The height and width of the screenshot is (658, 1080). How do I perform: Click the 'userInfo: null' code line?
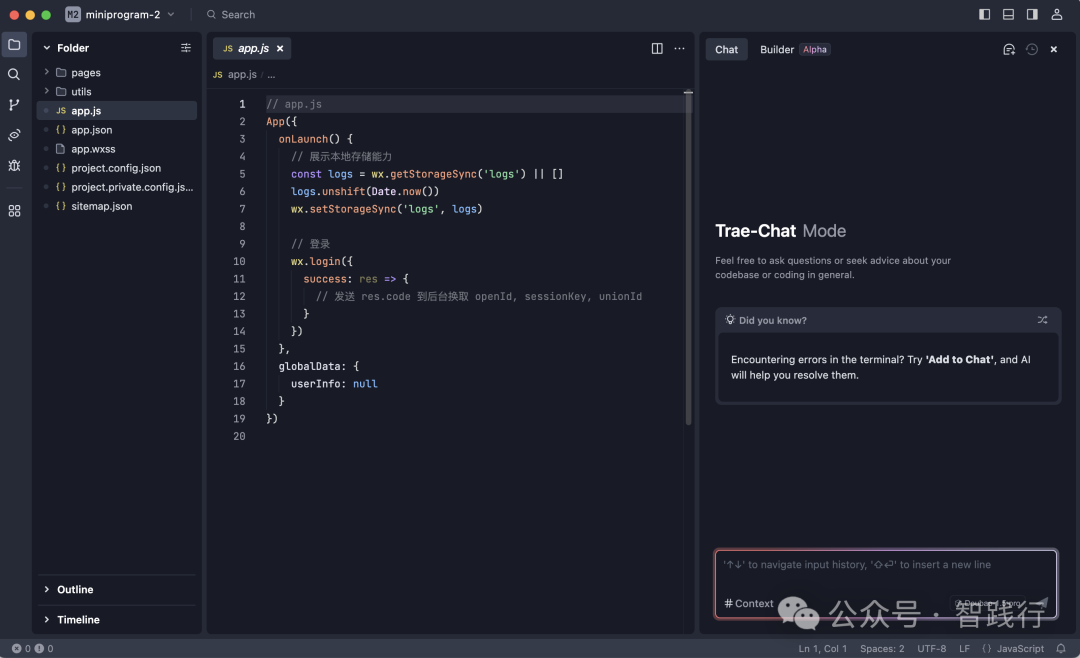[334, 384]
